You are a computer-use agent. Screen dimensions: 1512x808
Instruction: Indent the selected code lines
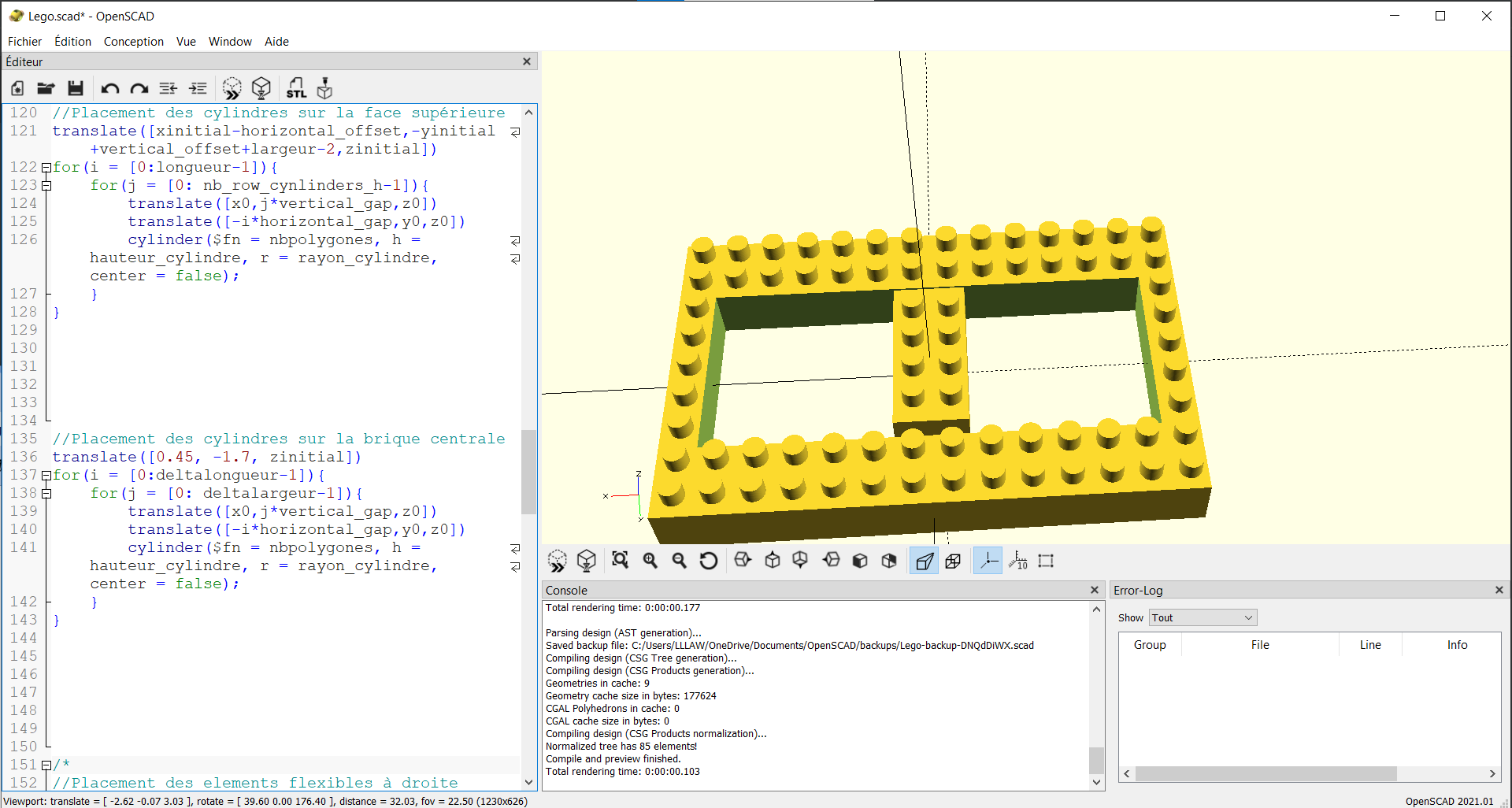198,88
